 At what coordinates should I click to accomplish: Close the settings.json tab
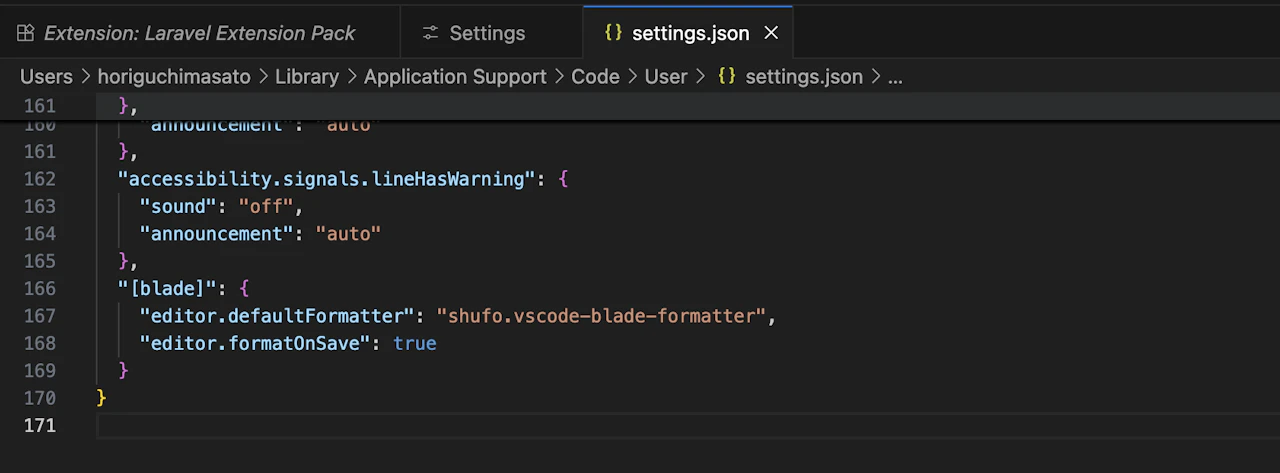(x=771, y=33)
